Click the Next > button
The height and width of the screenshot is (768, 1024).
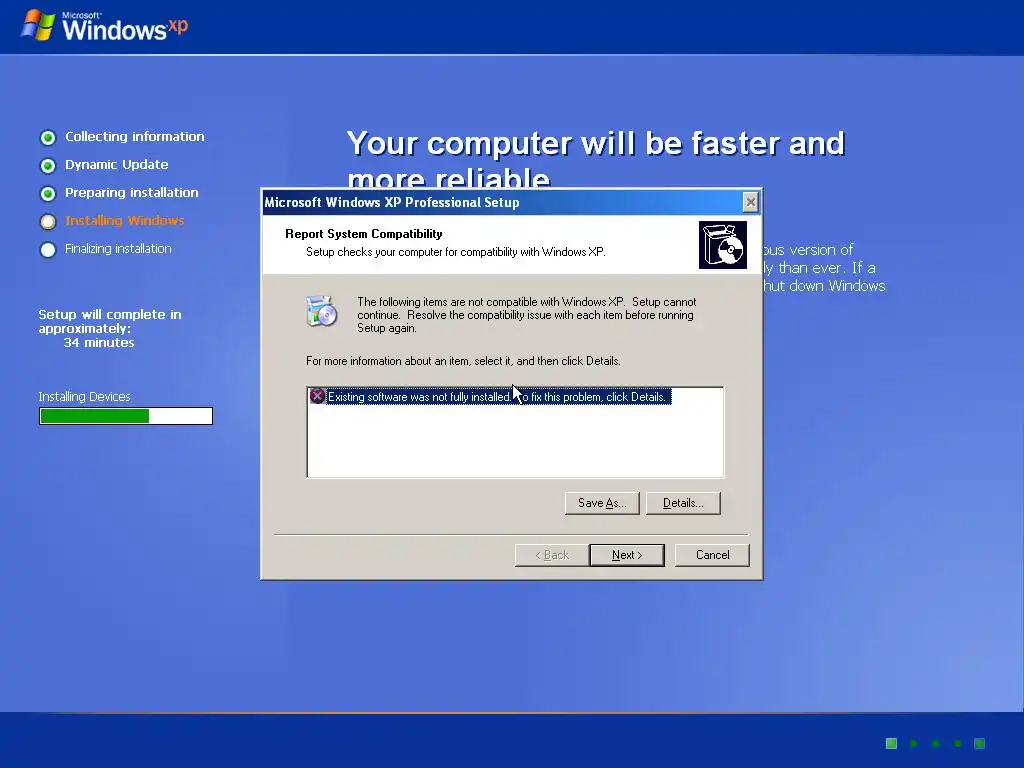[x=627, y=555]
